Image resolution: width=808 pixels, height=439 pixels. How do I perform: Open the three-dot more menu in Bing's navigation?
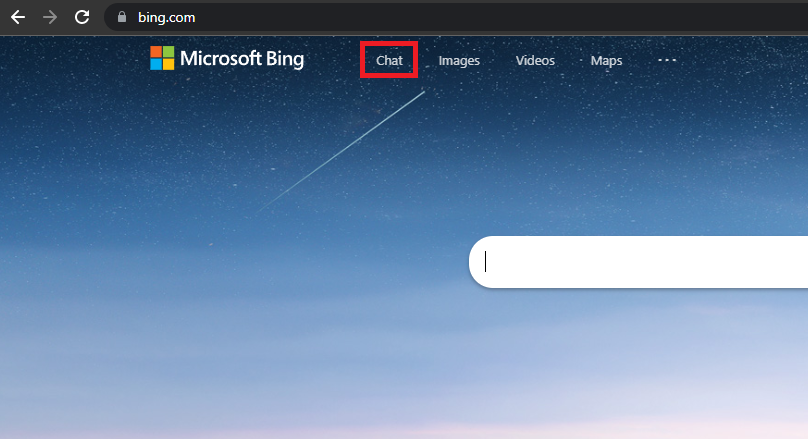[667, 60]
